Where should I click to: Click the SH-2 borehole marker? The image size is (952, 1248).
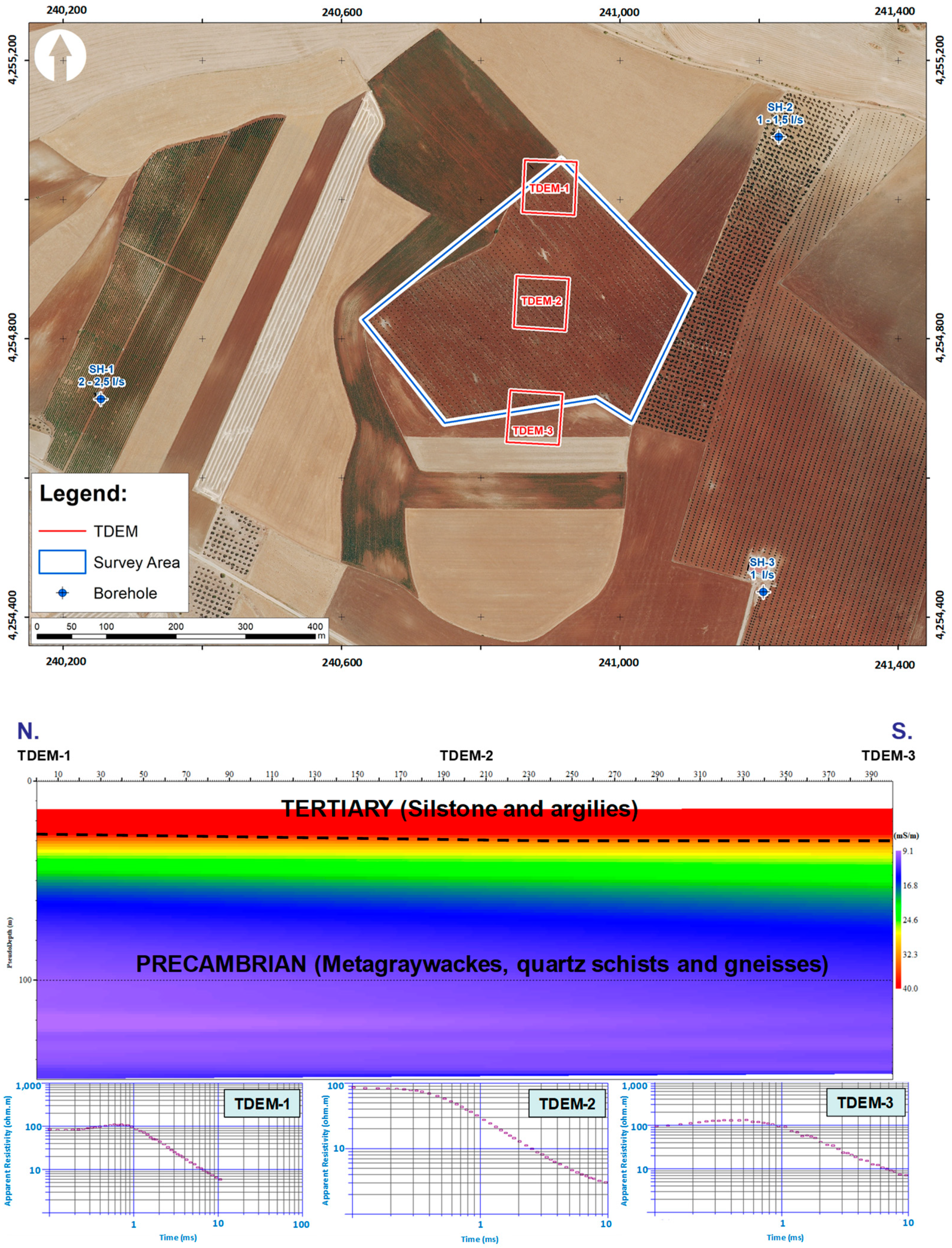(779, 136)
